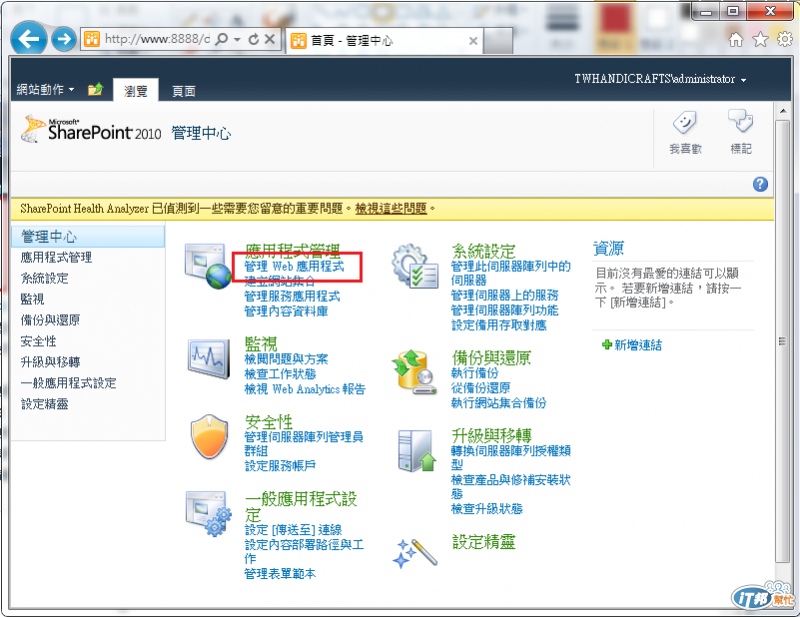The width and height of the screenshot is (800, 617).
Task: Open 檢查升級狀態 link
Action: click(487, 508)
